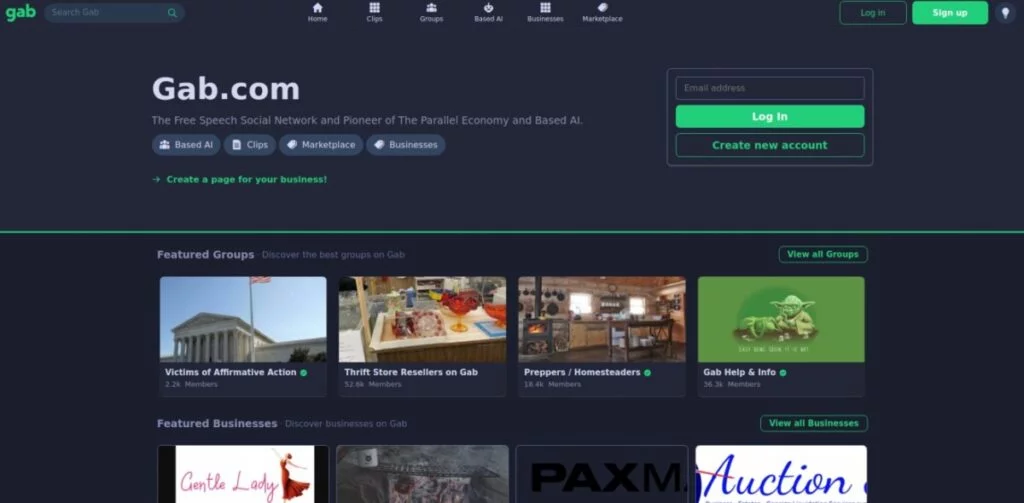Screen dimensions: 1024x503
Task: Open the Marketplace tag icon in navigation
Action: (602, 8)
